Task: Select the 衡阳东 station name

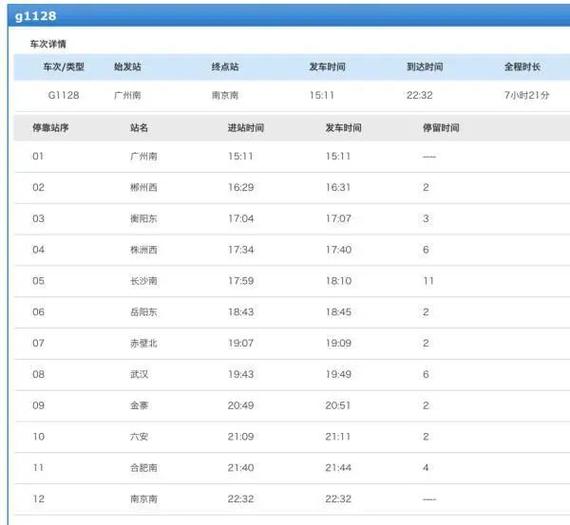Action: point(144,219)
